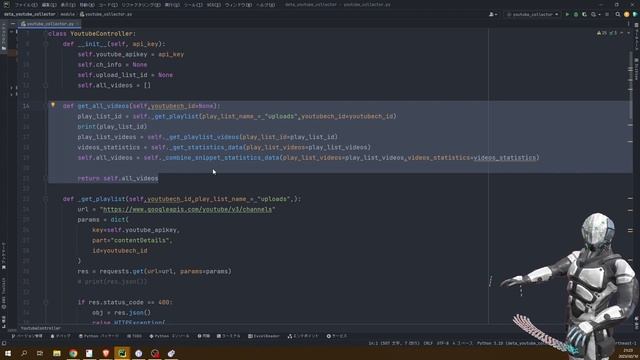Open the ExcelReader tool window
Image resolution: width=640 pixels, height=360 pixels.
tap(264, 336)
